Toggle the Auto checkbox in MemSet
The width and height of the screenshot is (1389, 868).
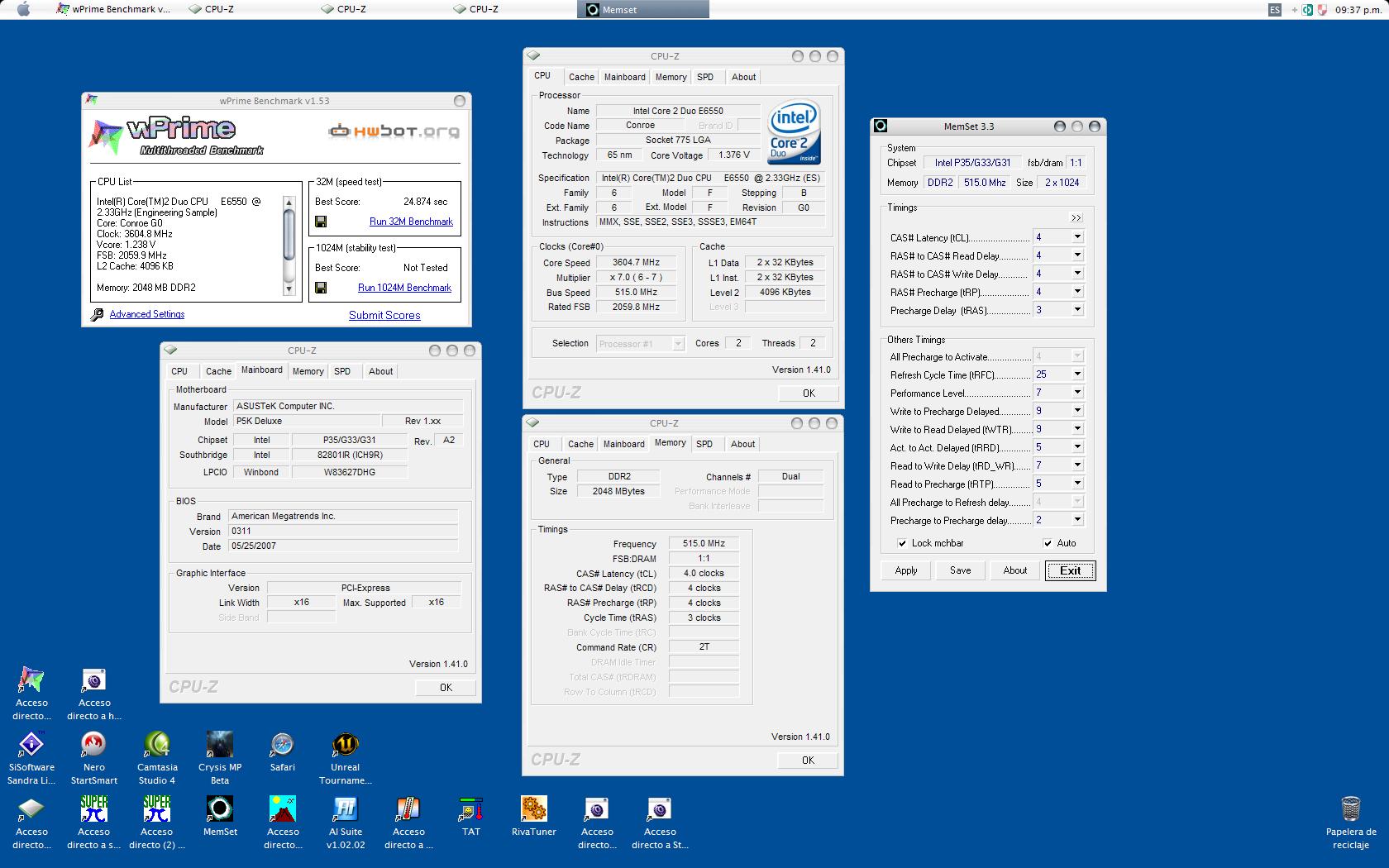pyautogui.click(x=1048, y=543)
